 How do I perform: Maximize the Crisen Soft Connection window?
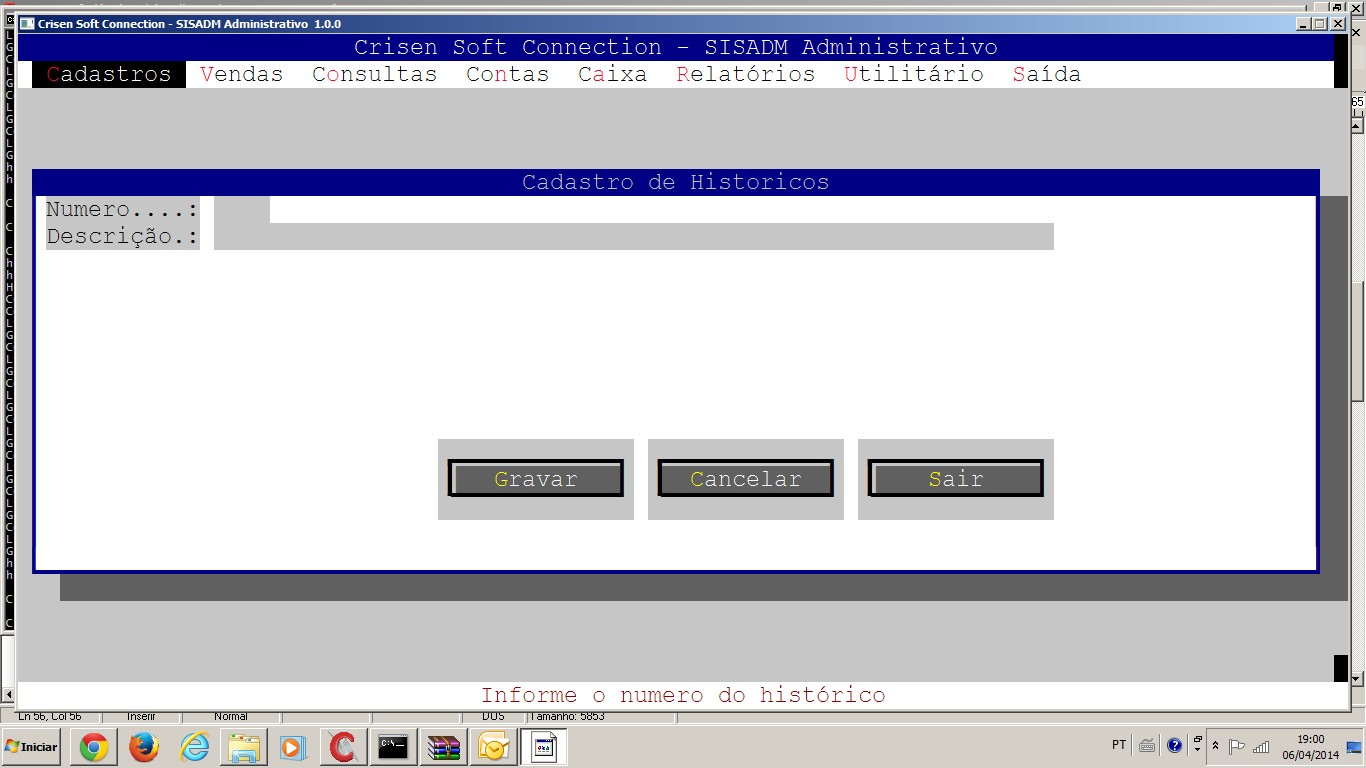click(x=1320, y=24)
